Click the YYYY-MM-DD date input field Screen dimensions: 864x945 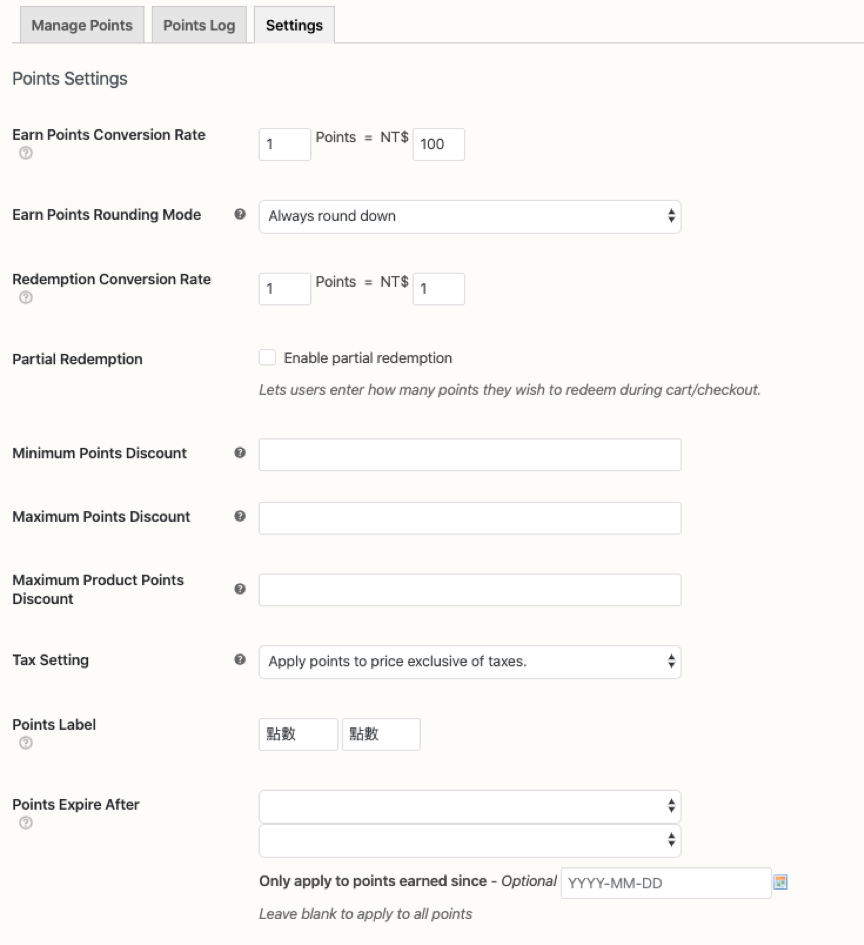pos(665,883)
